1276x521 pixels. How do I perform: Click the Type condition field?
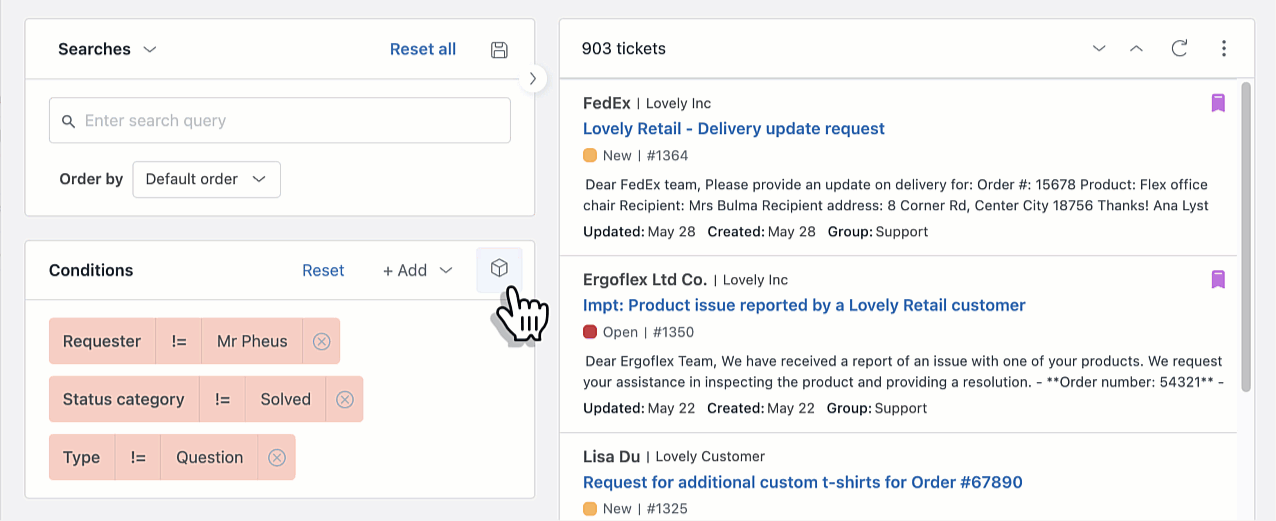[82, 457]
